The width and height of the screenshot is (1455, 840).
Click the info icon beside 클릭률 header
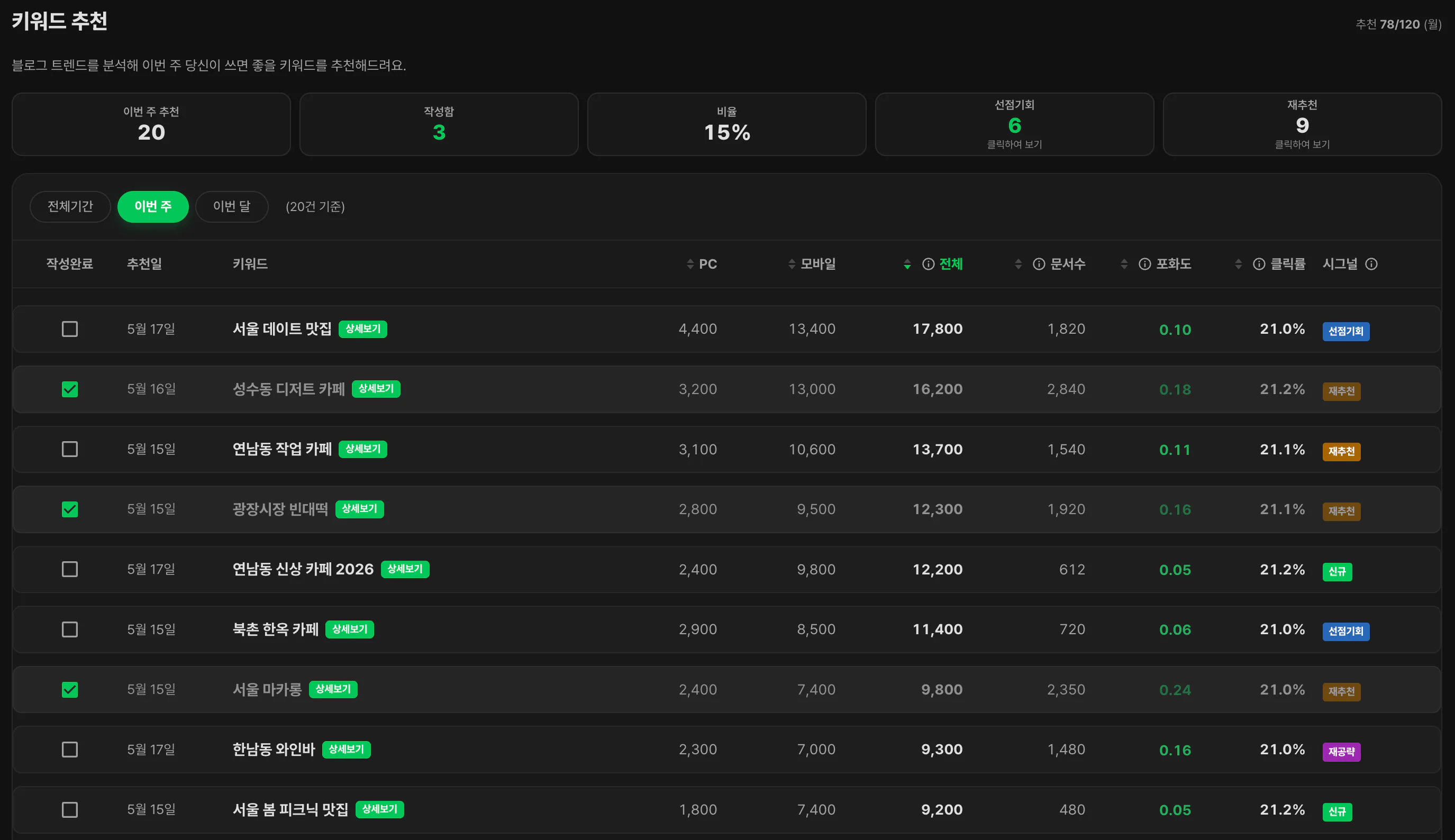[x=1259, y=263]
